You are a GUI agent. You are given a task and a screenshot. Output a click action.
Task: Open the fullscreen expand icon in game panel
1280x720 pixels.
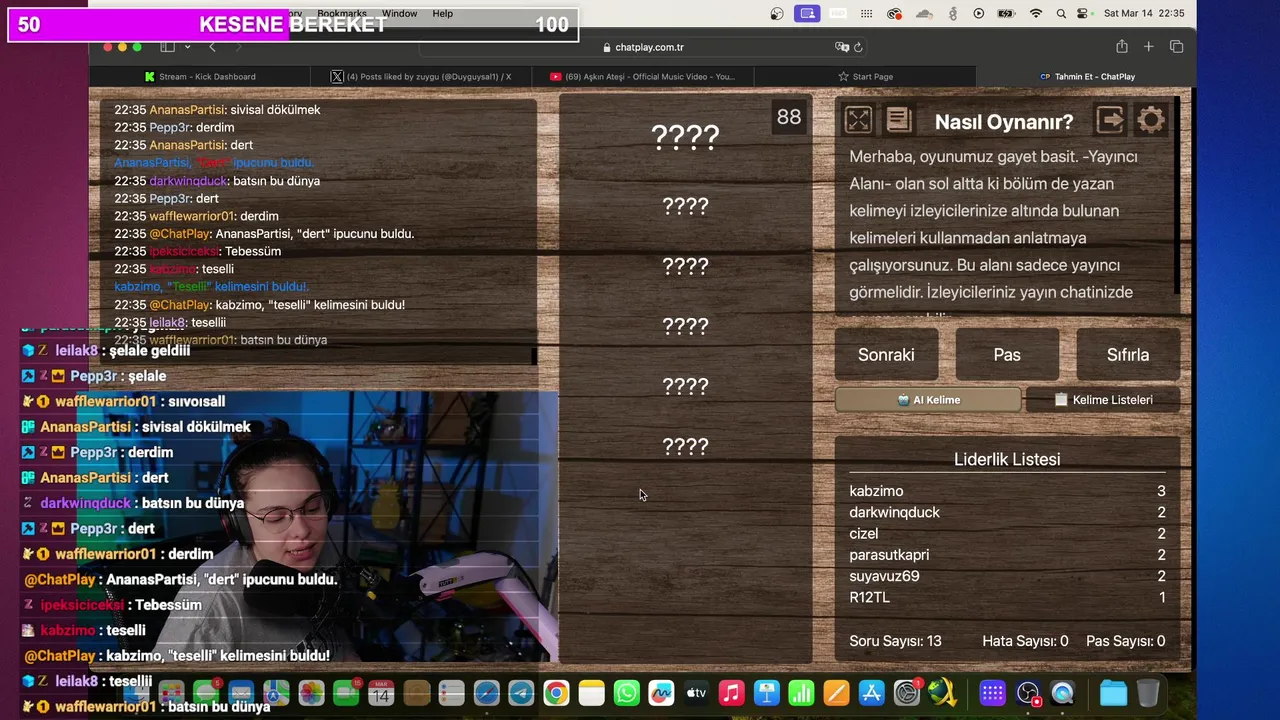pos(858,120)
